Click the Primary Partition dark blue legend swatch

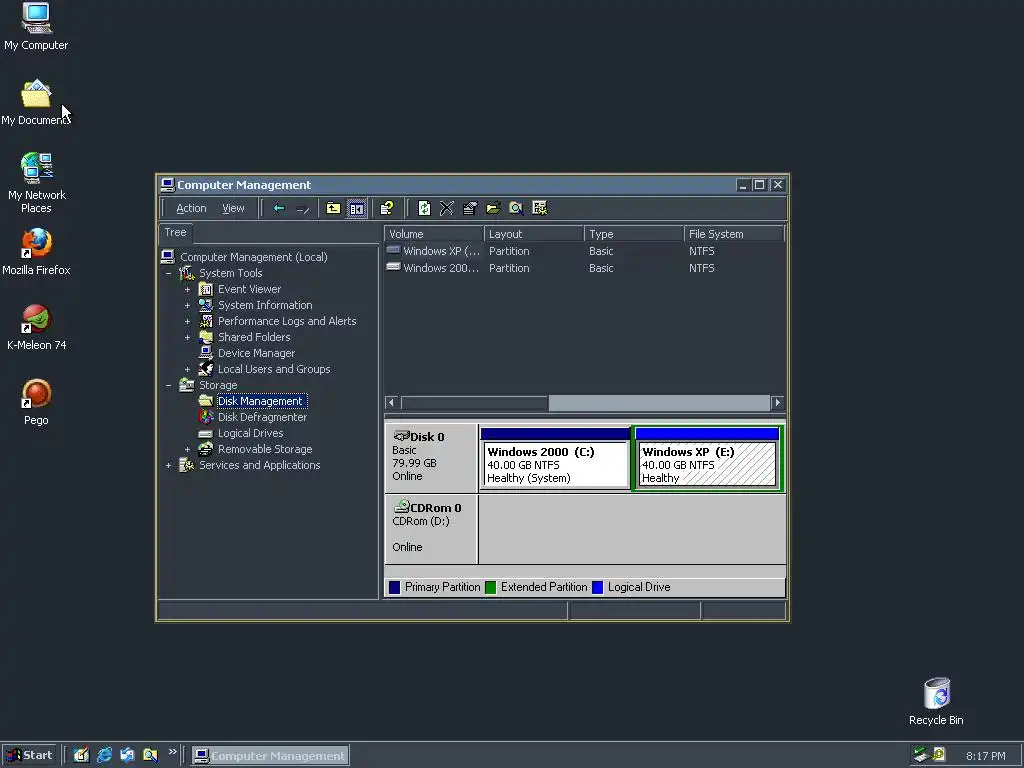pos(394,587)
